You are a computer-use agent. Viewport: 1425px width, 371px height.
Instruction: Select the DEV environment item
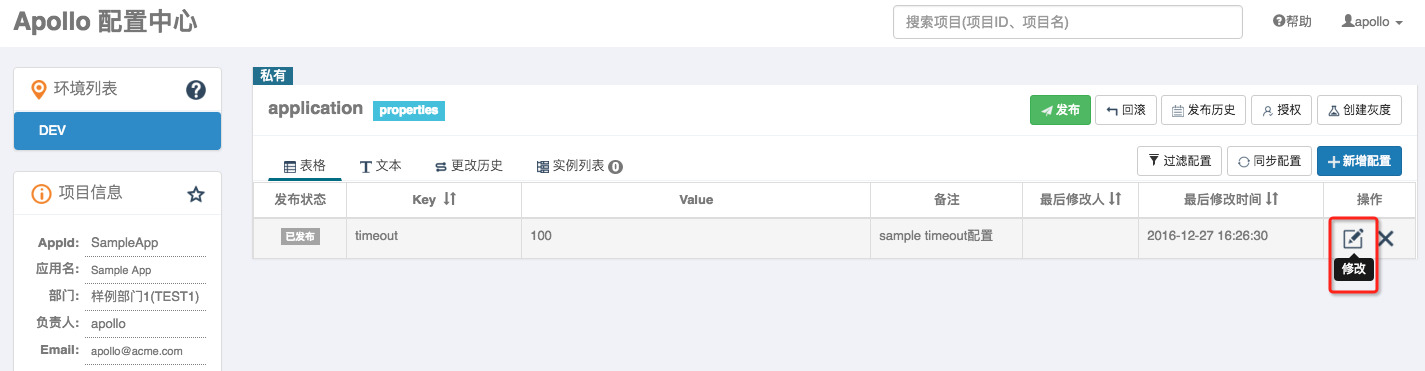click(x=117, y=131)
